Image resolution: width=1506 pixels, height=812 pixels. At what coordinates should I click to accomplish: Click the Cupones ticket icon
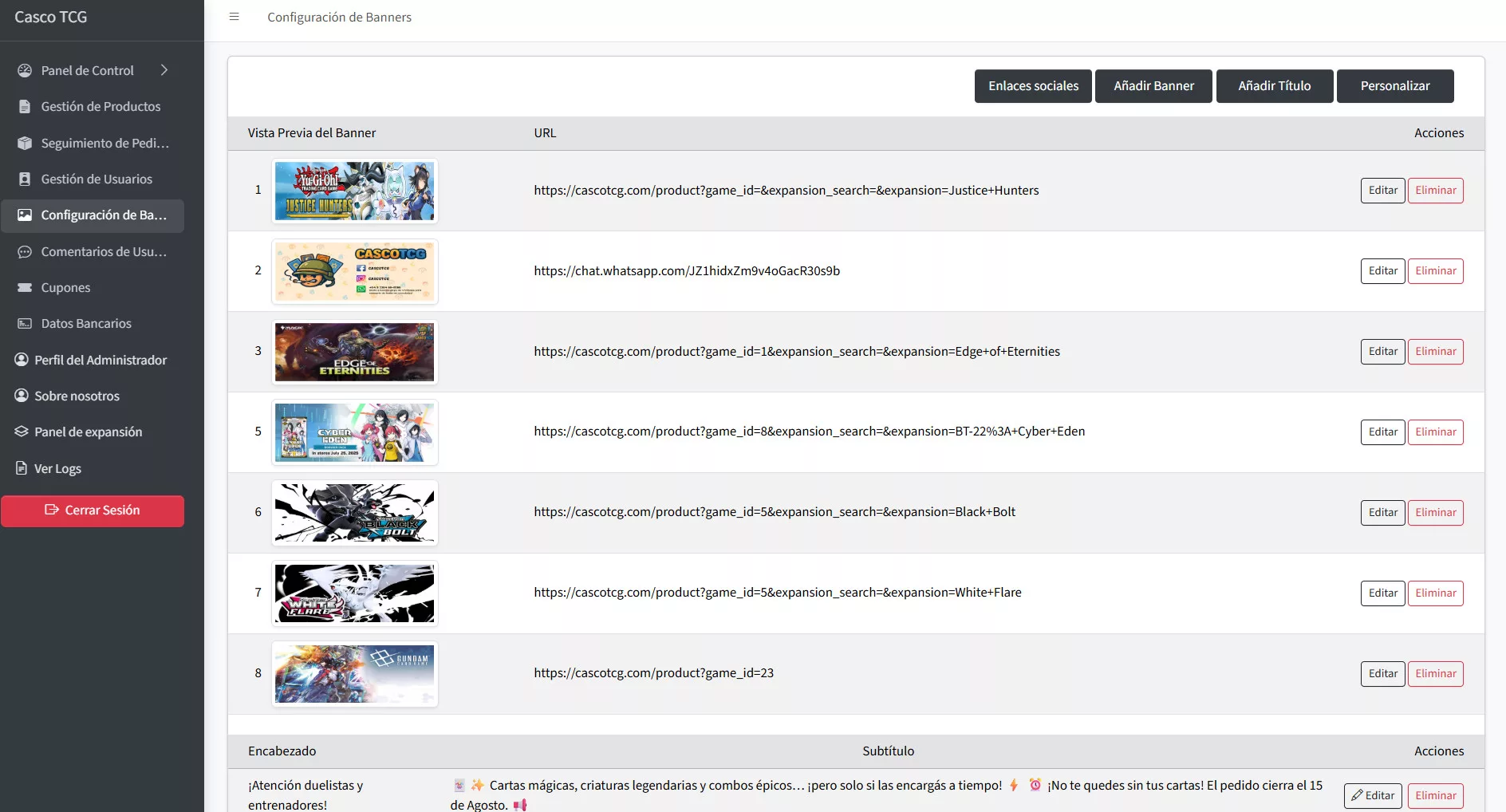(25, 288)
